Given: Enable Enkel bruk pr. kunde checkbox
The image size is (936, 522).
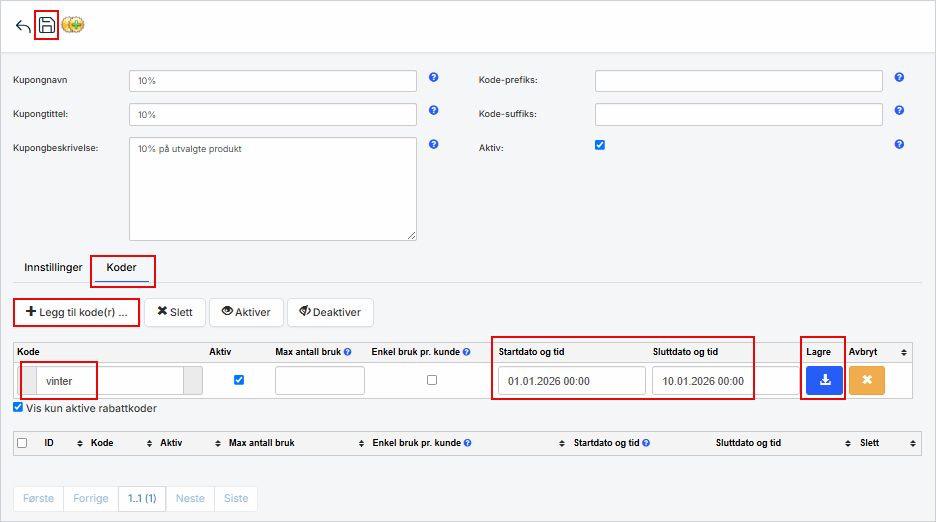Looking at the screenshot, I should point(431,380).
